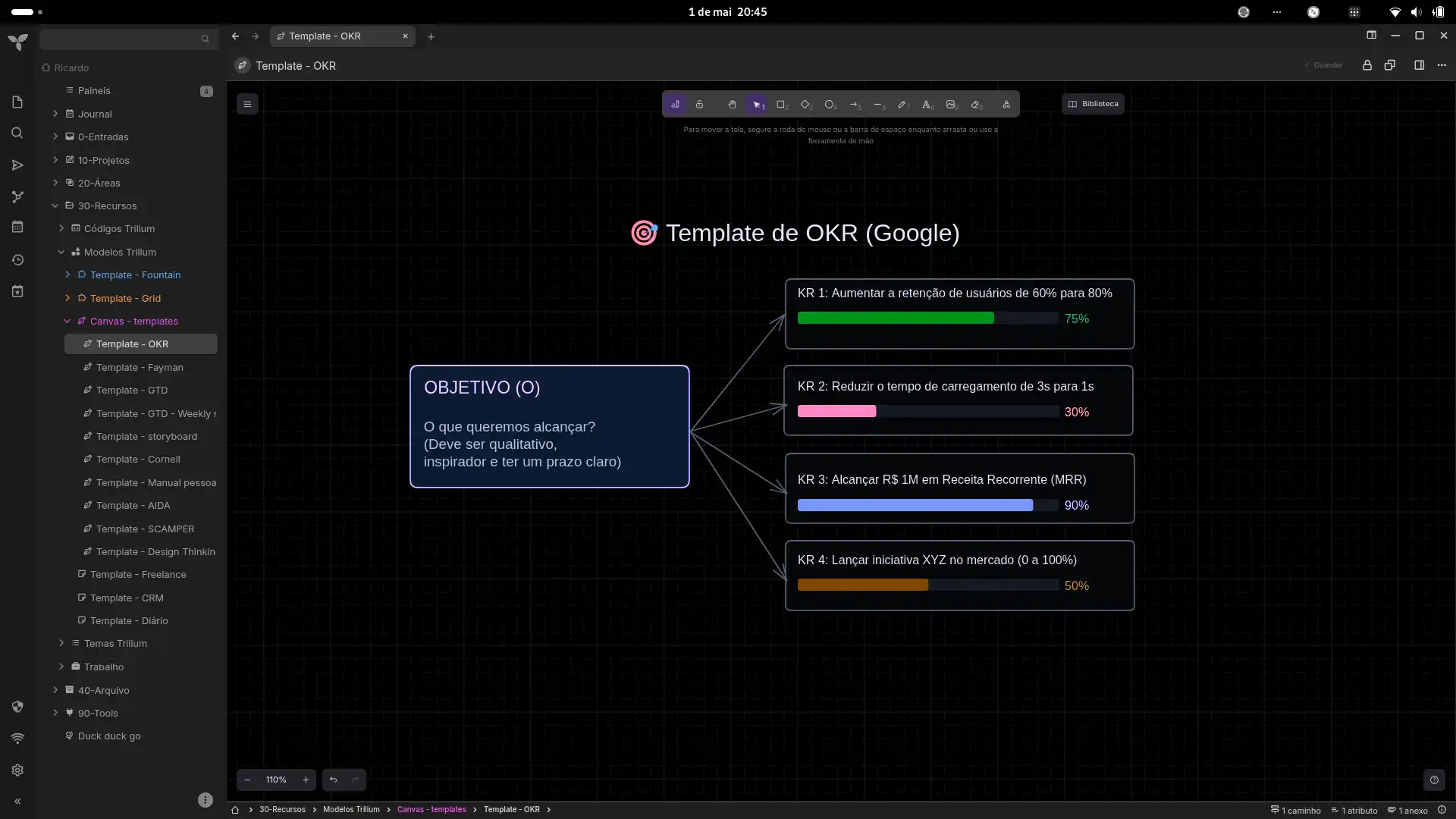Expand the Template - Fountain node
Screen dimensions: 1456x819
pyautogui.click(x=67, y=275)
